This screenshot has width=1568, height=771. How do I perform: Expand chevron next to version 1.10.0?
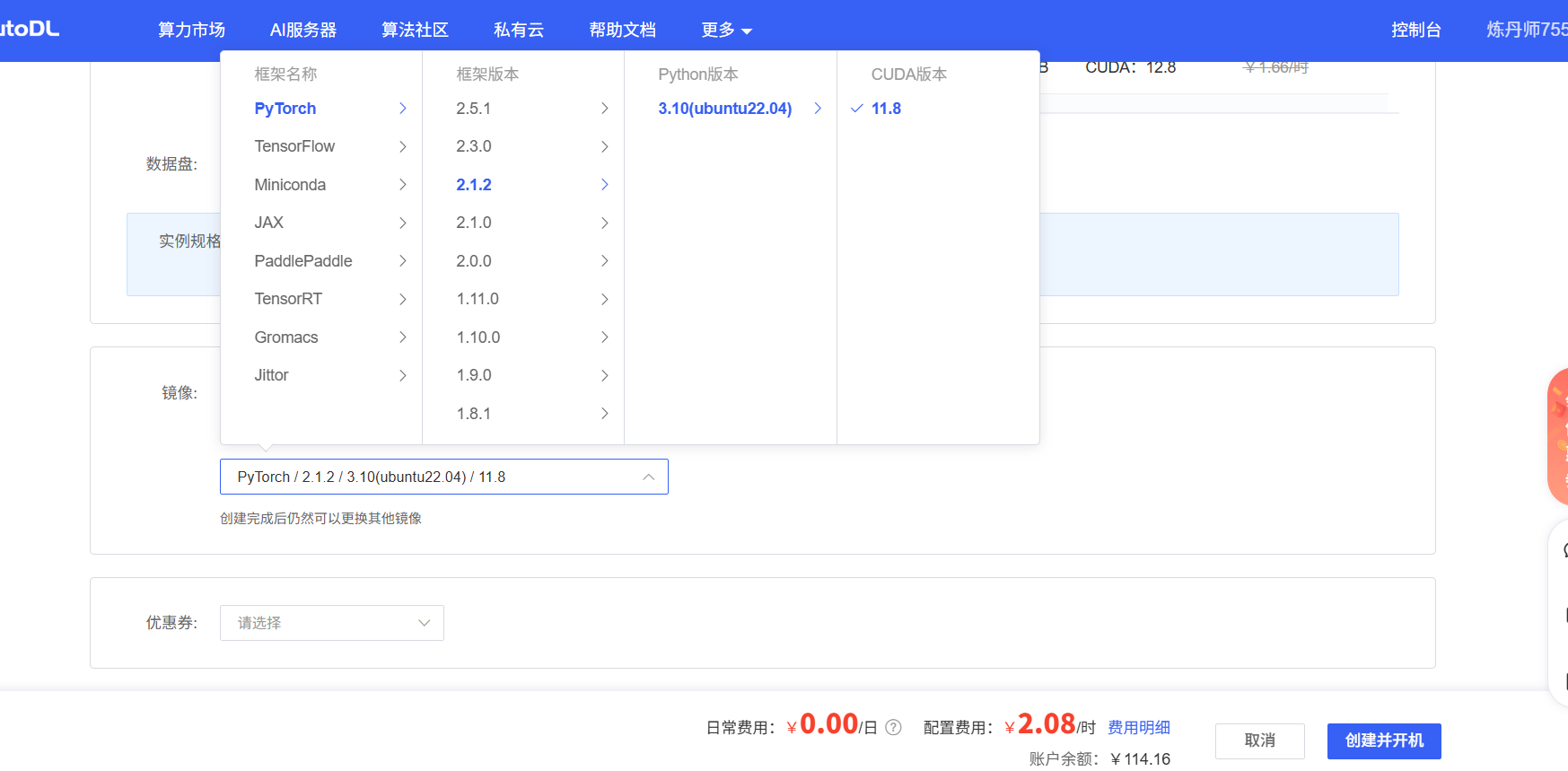(605, 337)
